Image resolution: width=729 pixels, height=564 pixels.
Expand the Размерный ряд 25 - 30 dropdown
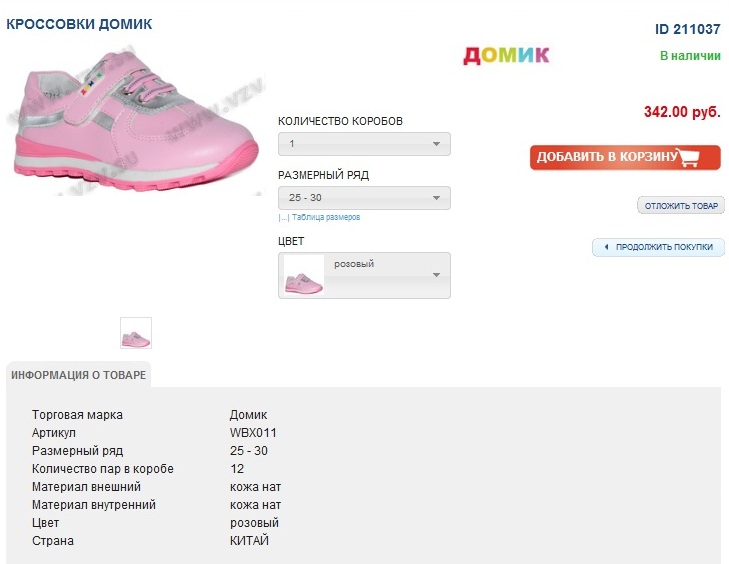(x=364, y=198)
